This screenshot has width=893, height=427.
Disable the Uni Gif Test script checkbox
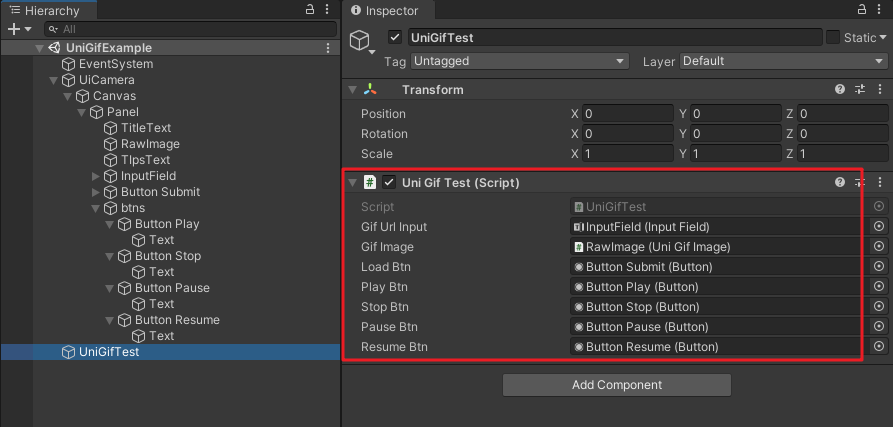point(389,182)
